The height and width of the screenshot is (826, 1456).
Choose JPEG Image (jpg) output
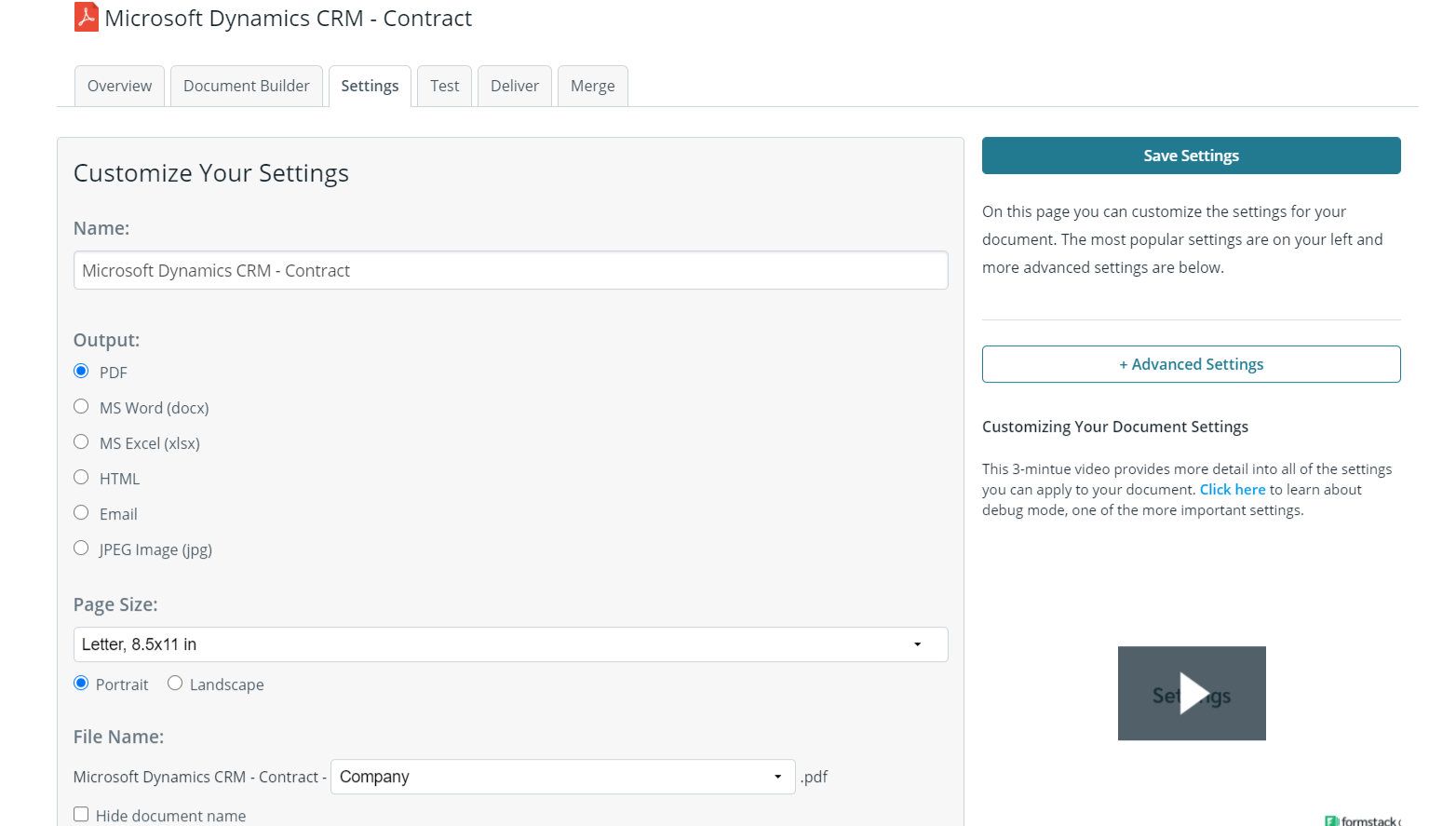click(x=82, y=548)
